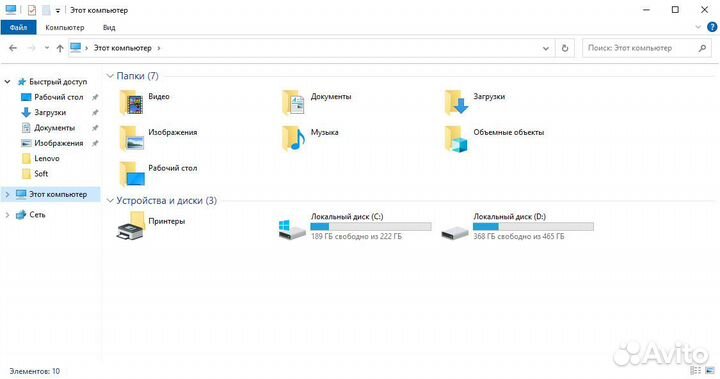Unpin sidebar Документы using its pin icon
Screen dimensions: 720x379
(x=95, y=128)
